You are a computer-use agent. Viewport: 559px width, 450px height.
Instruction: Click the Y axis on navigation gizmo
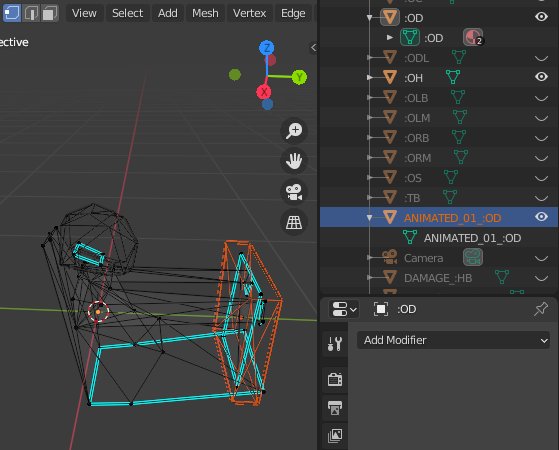click(299, 77)
